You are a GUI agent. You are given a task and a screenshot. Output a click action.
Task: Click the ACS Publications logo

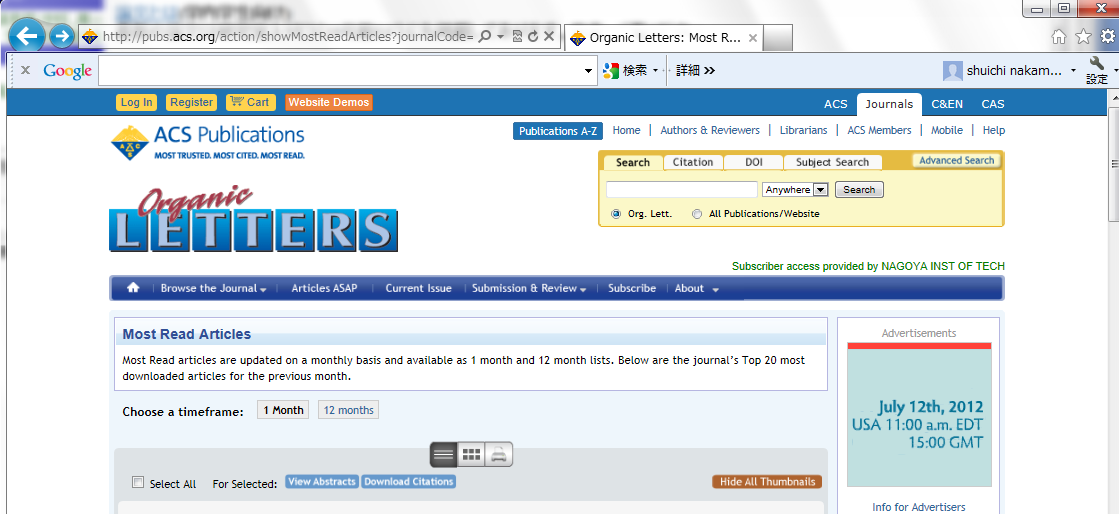(208, 142)
